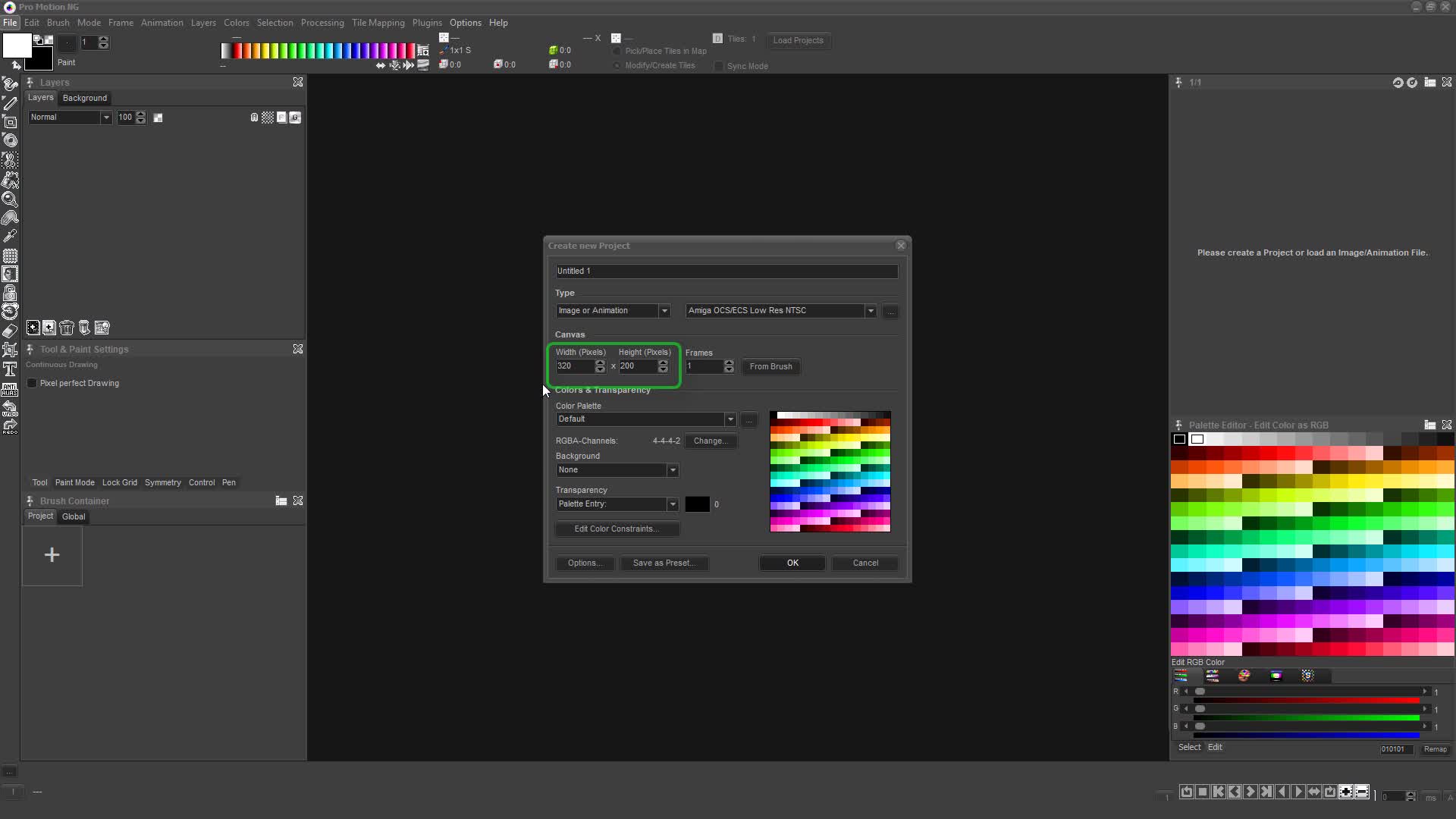
Task: Open the Image or Animation type dropdown
Action: [x=664, y=311]
